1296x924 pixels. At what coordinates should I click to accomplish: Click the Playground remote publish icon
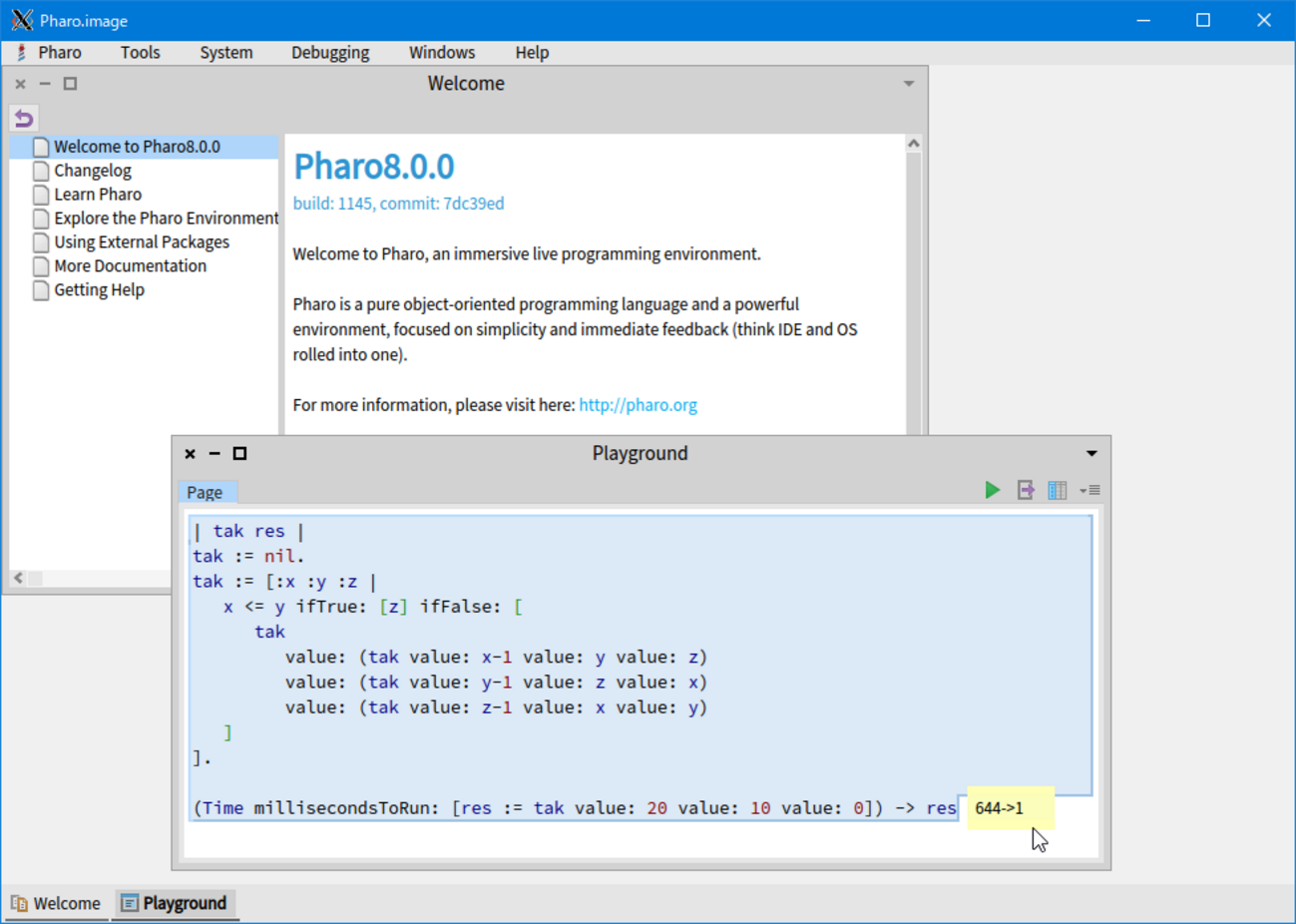(x=1025, y=490)
